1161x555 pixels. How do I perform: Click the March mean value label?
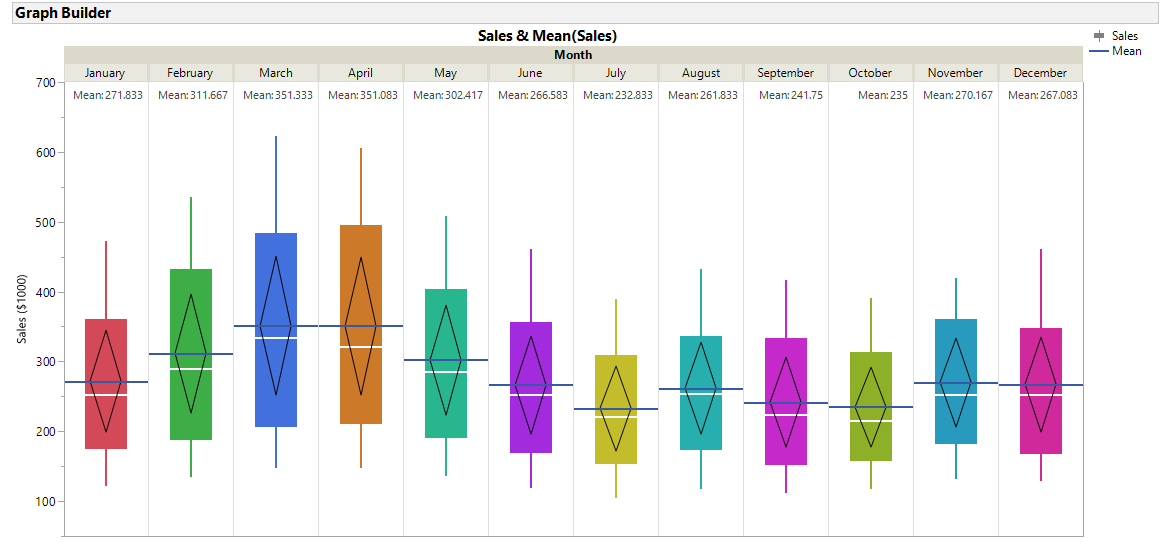pyautogui.click(x=277, y=95)
